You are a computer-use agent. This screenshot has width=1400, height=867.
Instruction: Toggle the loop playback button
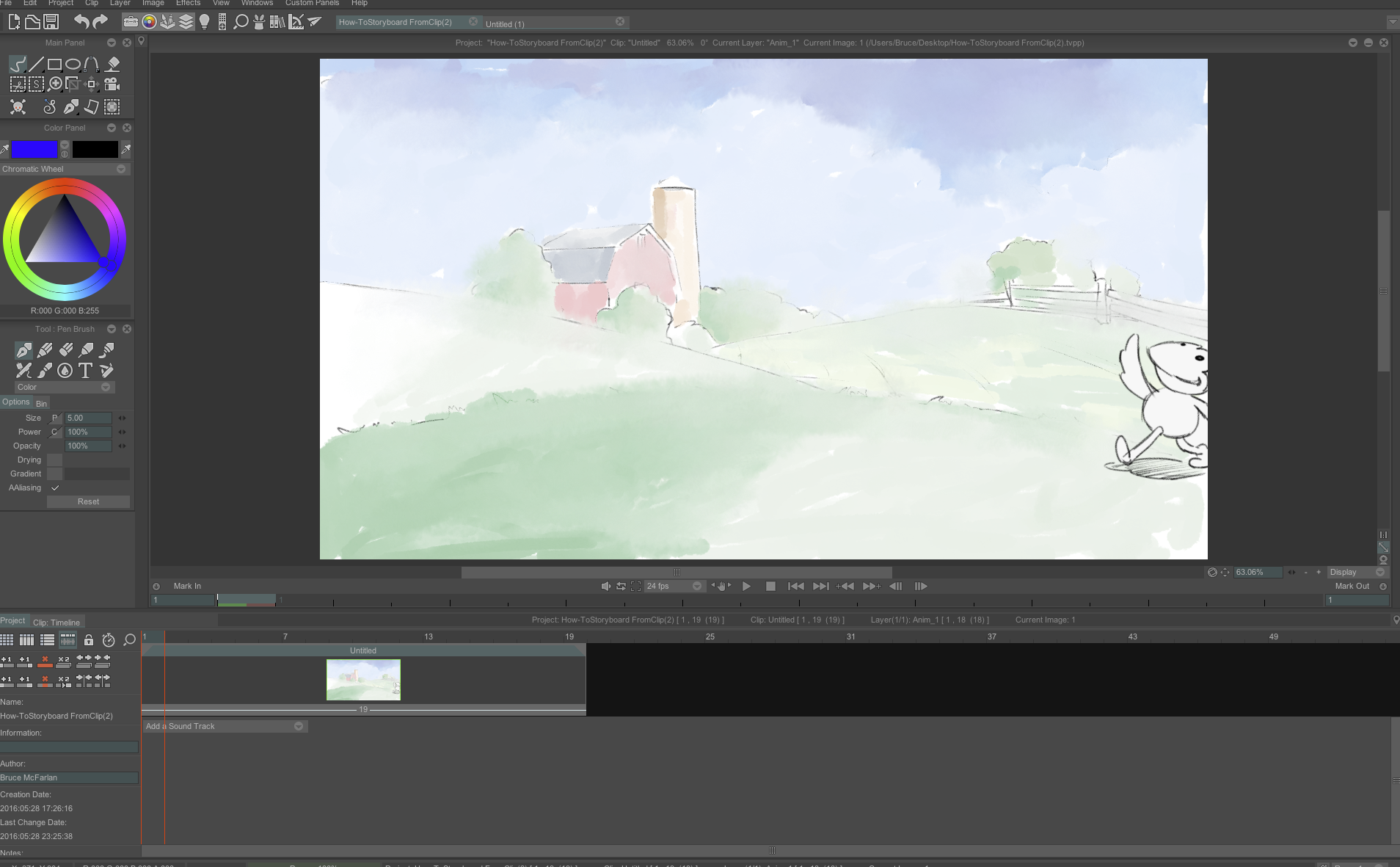coord(621,586)
